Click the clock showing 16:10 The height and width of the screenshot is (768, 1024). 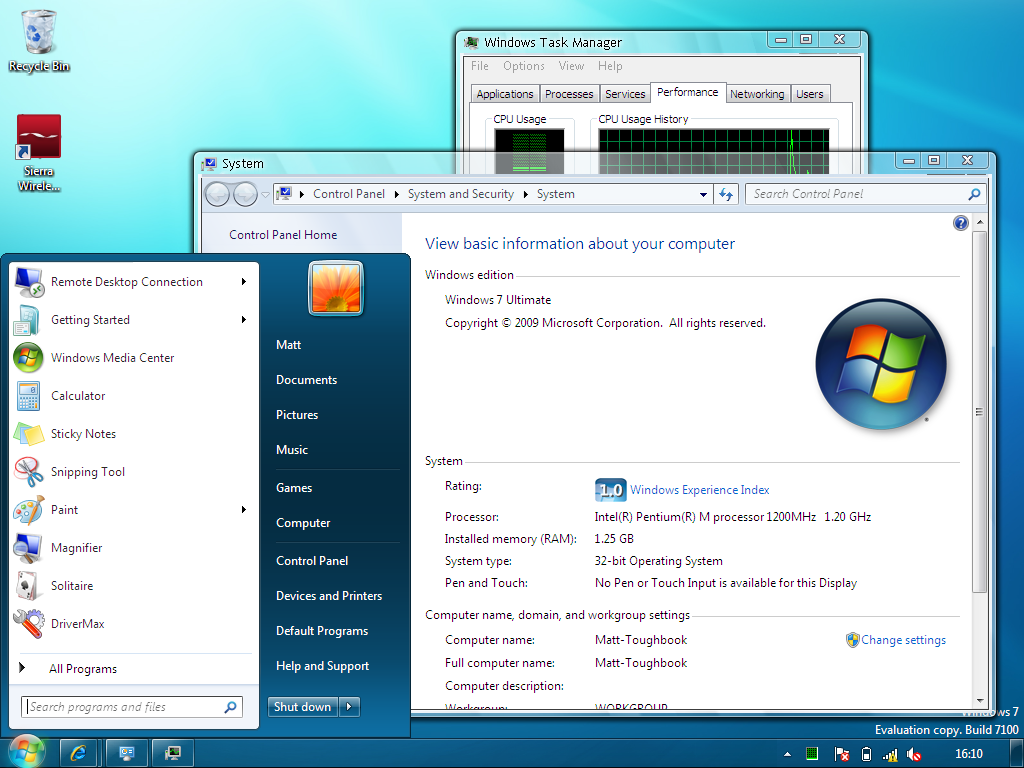968,754
